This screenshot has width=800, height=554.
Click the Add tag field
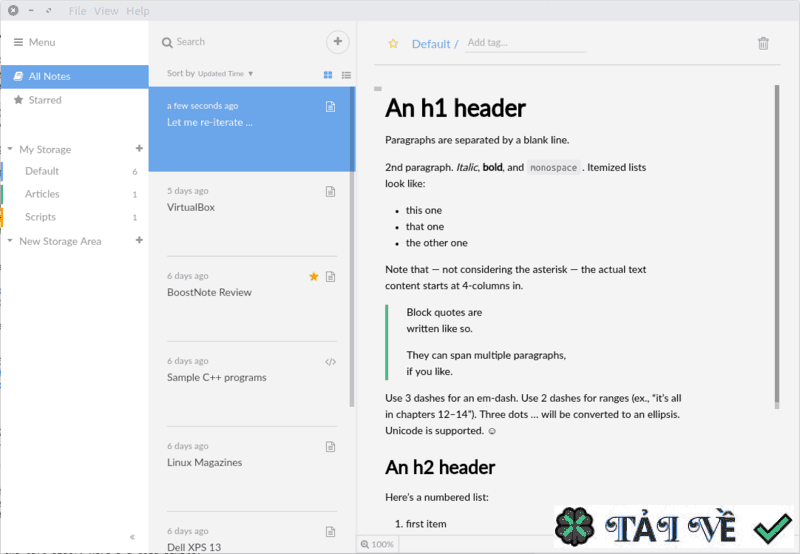click(525, 43)
